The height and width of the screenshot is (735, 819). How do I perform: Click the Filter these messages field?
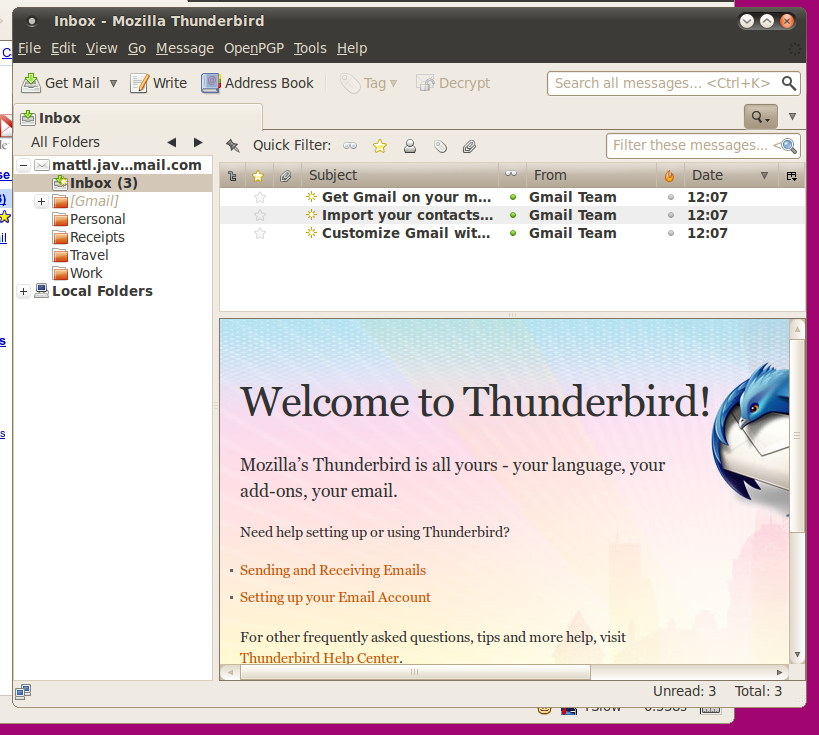tap(703, 146)
